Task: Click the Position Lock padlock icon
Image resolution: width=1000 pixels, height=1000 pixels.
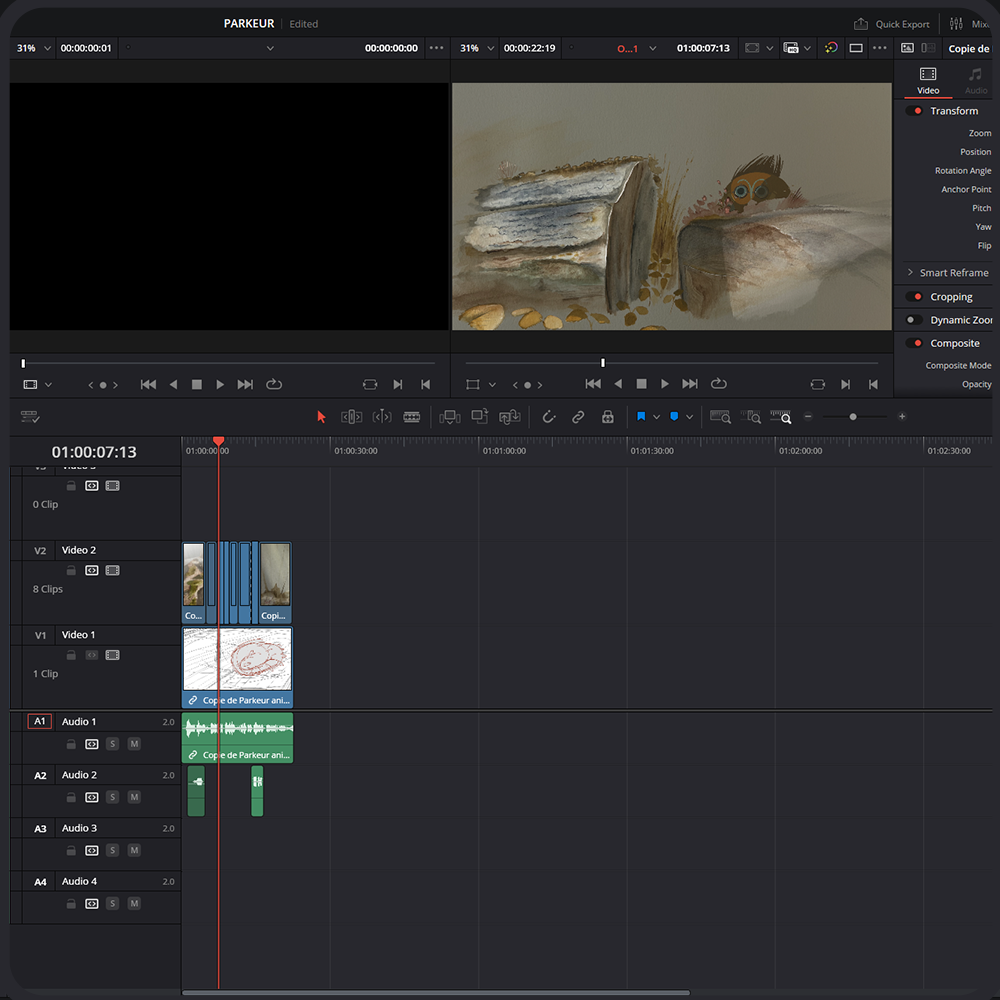Action: point(607,417)
